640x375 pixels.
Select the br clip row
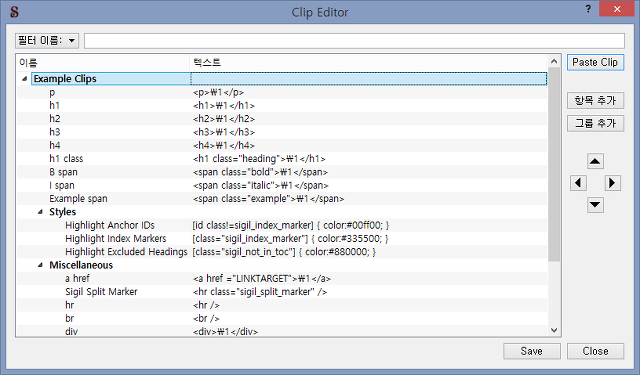point(282,318)
